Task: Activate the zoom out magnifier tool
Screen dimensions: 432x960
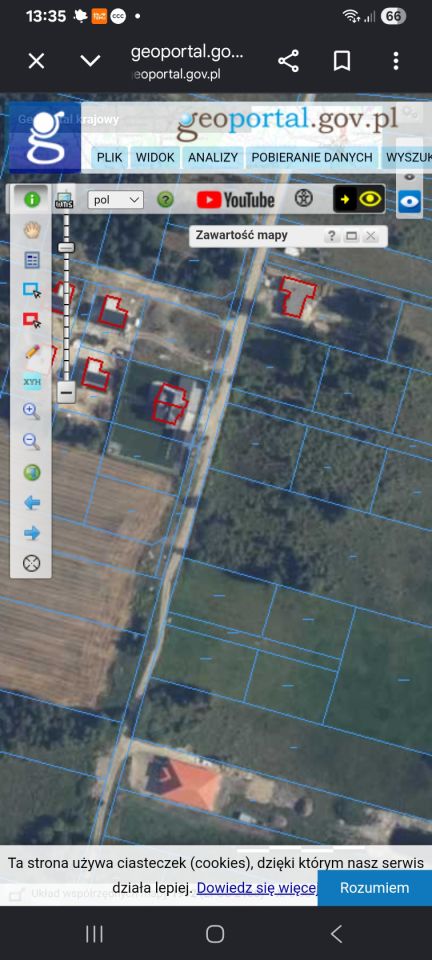Action: (x=31, y=441)
